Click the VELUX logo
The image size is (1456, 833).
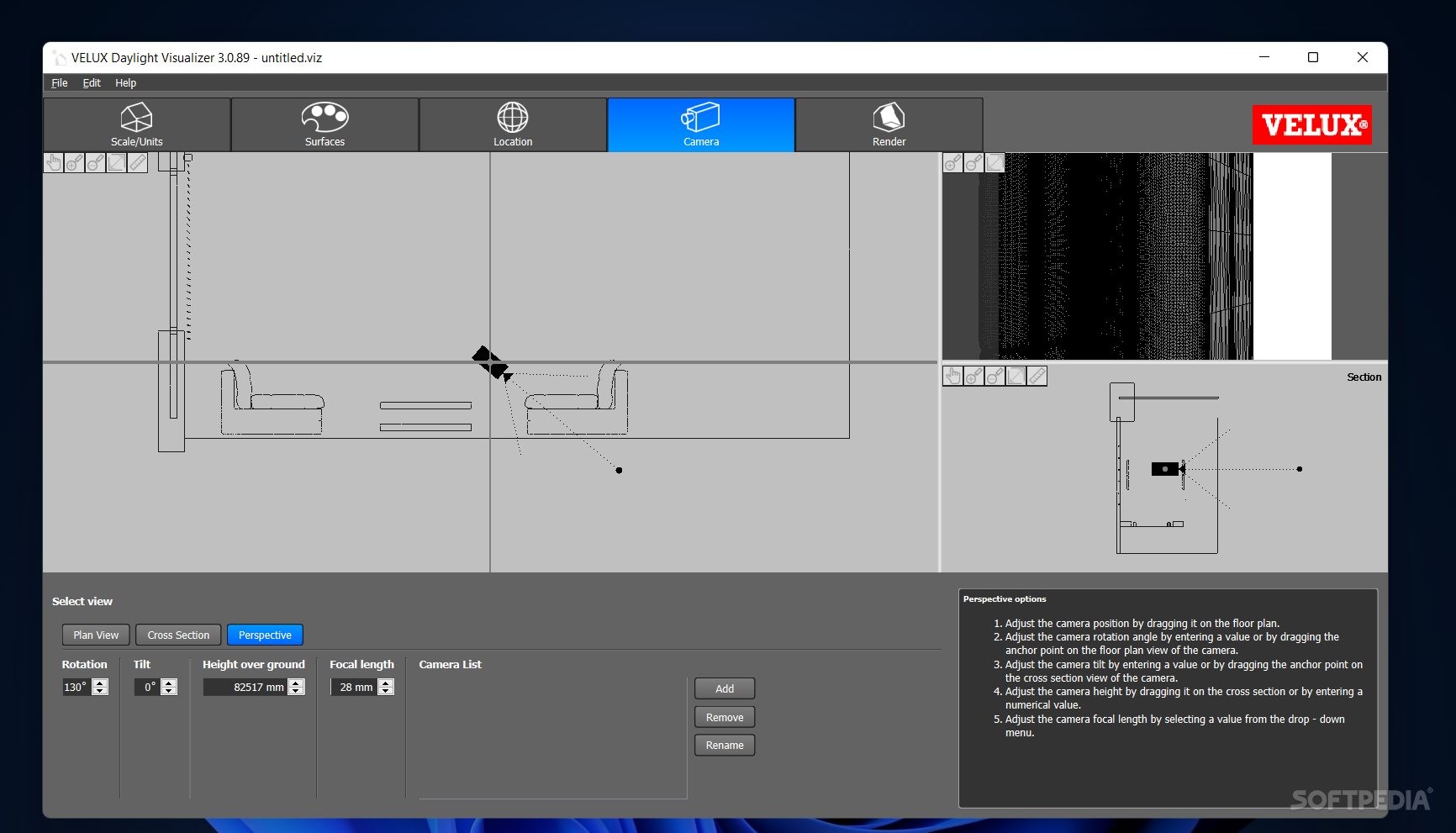click(x=1311, y=125)
